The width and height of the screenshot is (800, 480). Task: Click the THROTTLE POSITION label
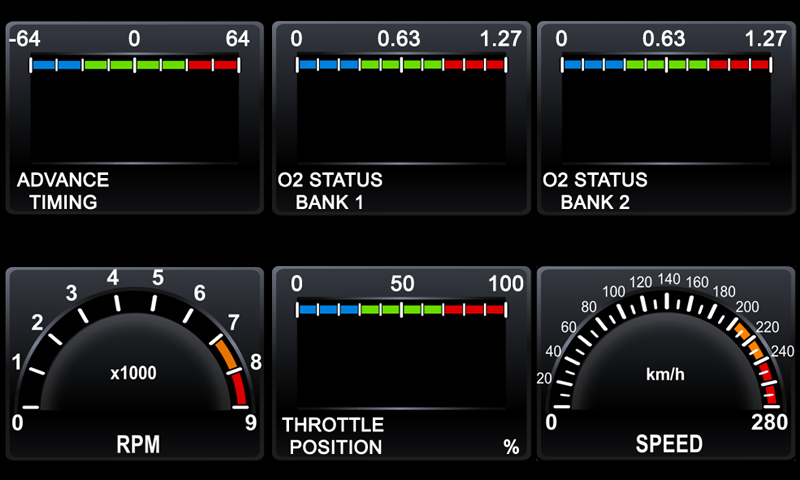point(333,436)
